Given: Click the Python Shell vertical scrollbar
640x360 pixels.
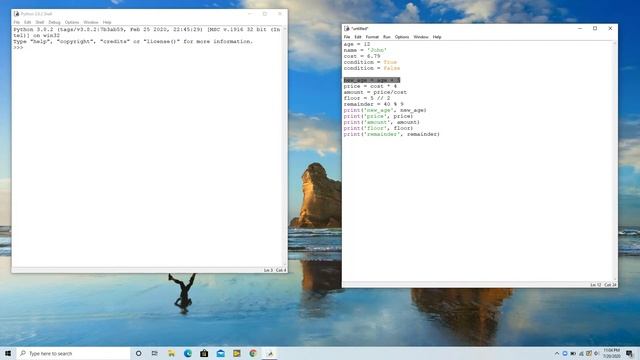Looking at the screenshot, I should 285,147.
